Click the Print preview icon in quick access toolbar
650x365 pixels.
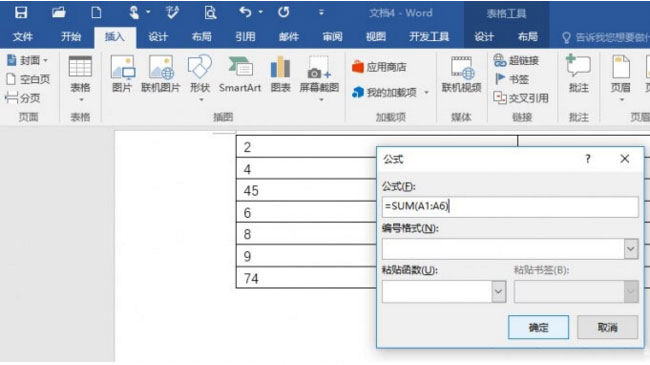(x=210, y=12)
